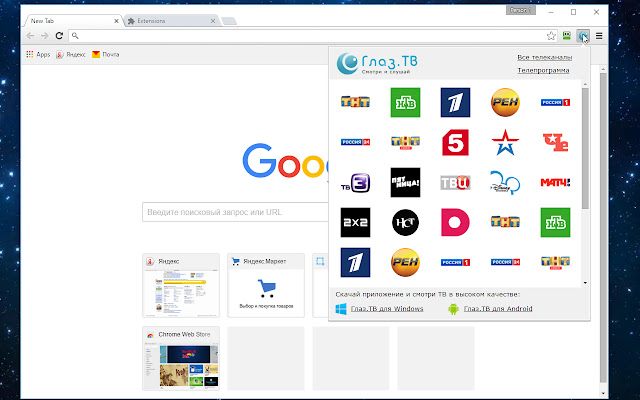Open the Звезда star channel

click(x=505, y=142)
